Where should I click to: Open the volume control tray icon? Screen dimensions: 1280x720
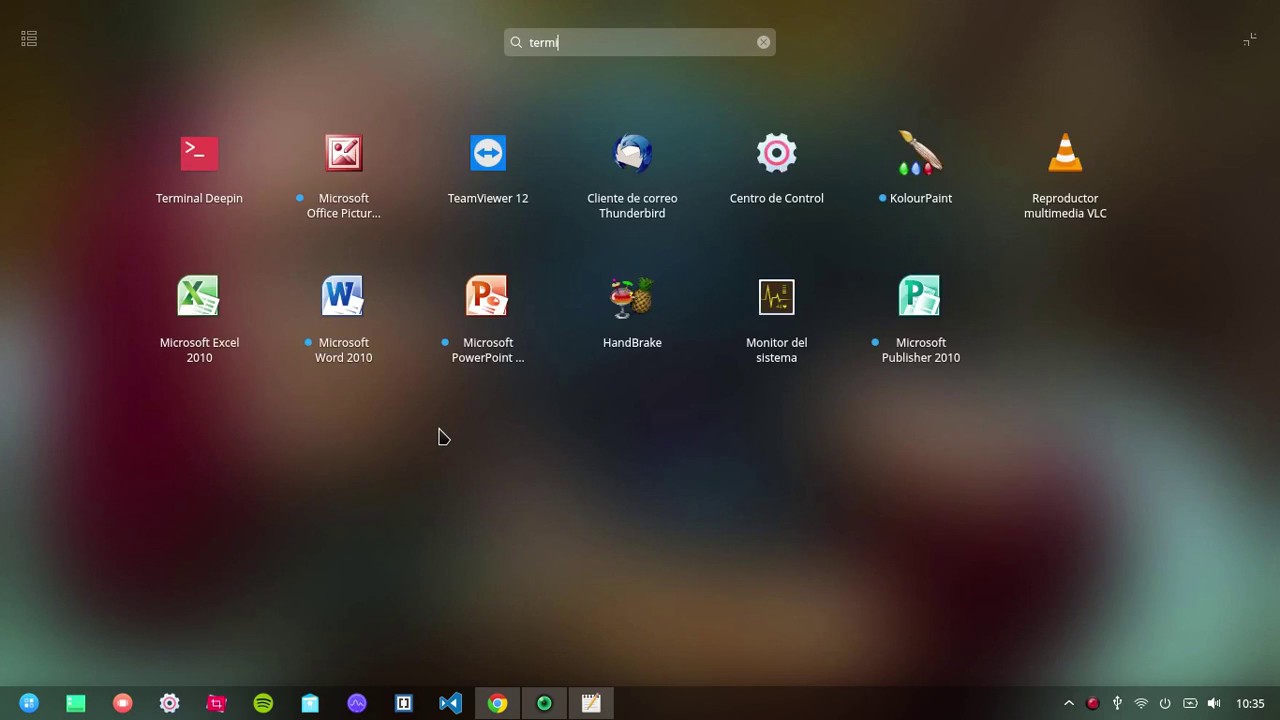1214,704
